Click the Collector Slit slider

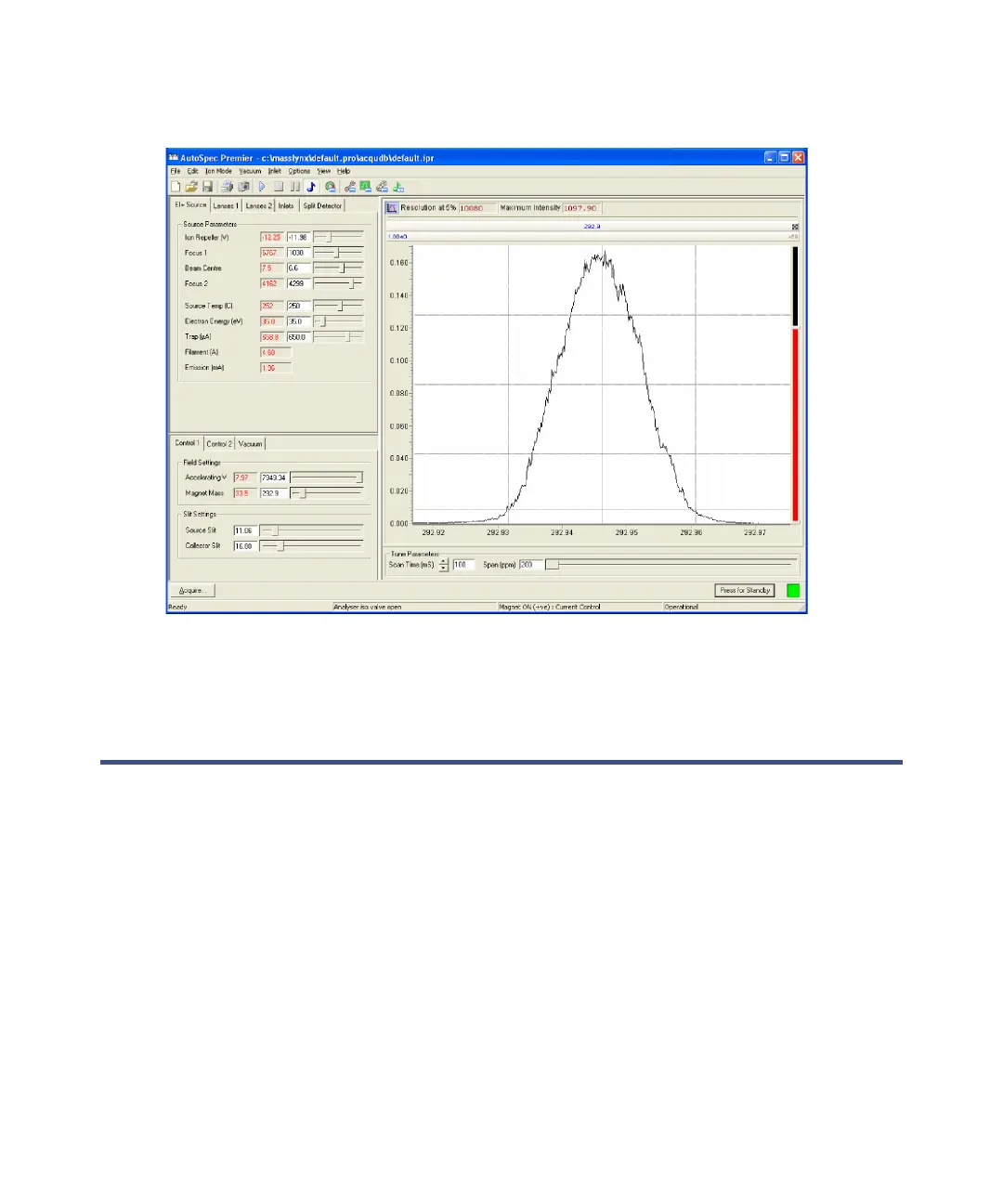click(312, 546)
